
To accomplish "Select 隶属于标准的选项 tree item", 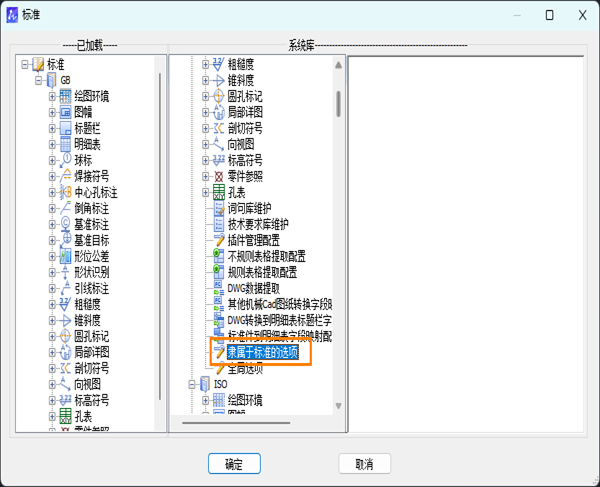I will [262, 352].
